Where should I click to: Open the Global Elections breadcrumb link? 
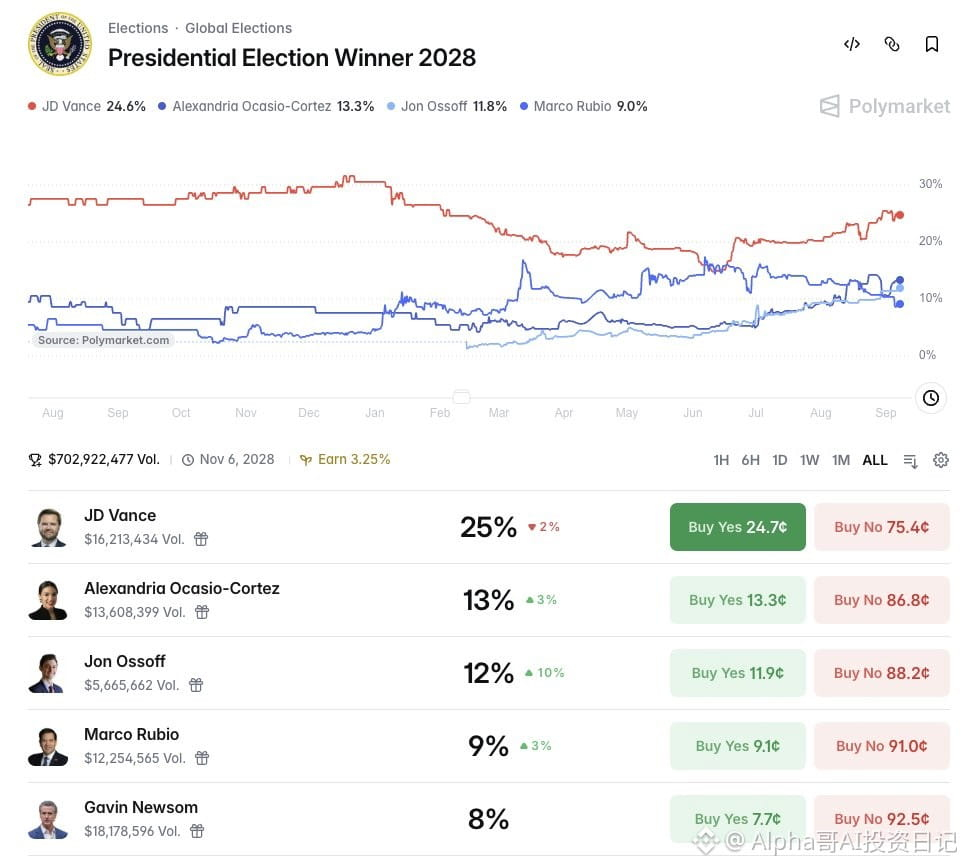click(x=238, y=28)
